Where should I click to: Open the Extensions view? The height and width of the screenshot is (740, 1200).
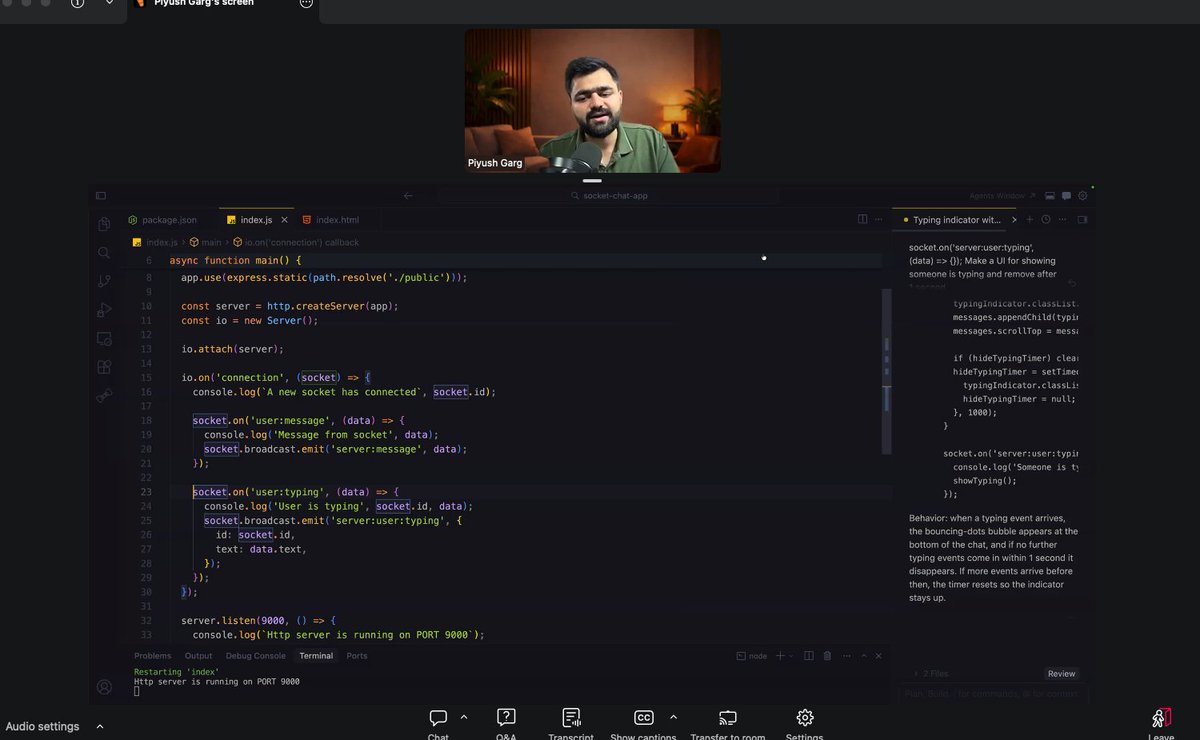[x=104, y=367]
